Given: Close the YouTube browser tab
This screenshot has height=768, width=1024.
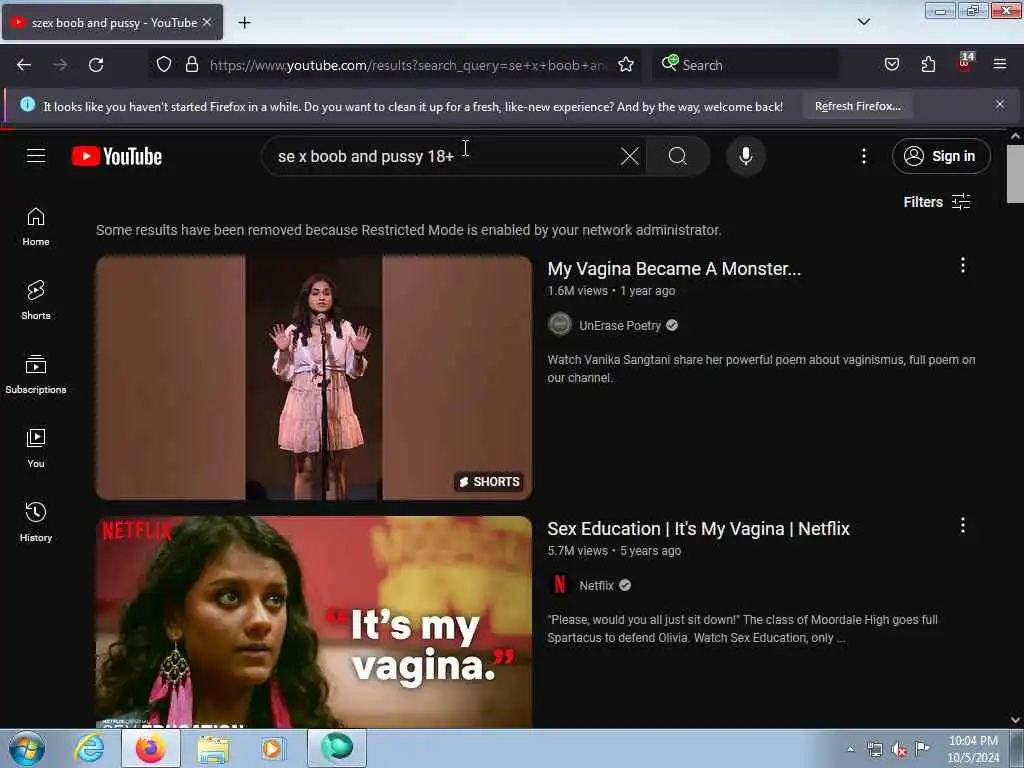Looking at the screenshot, I should 207,22.
